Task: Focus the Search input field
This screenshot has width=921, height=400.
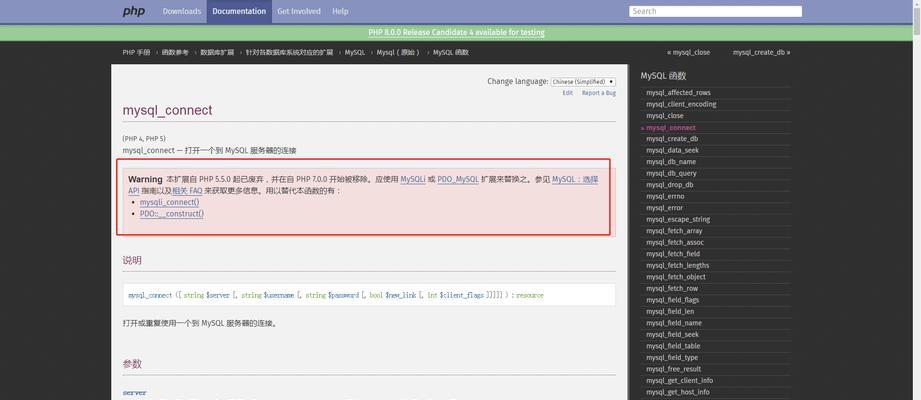Action: (715, 11)
